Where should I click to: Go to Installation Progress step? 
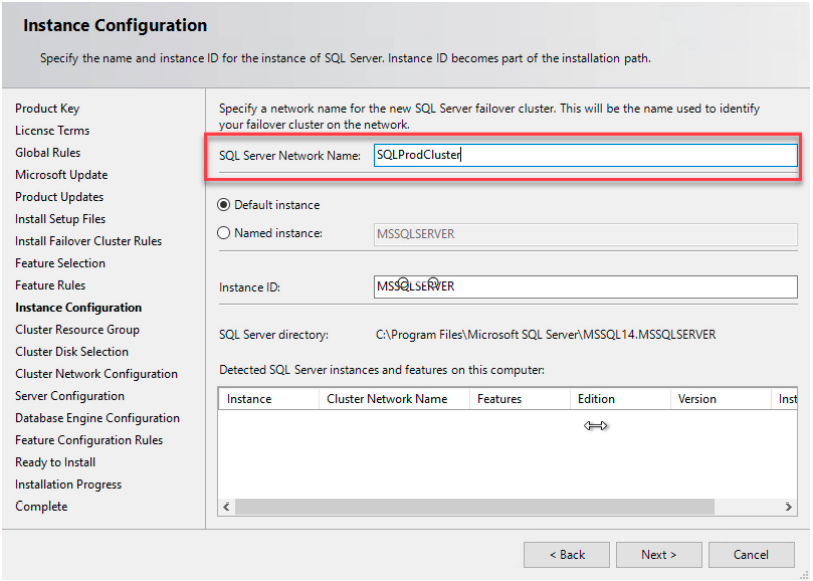[68, 485]
